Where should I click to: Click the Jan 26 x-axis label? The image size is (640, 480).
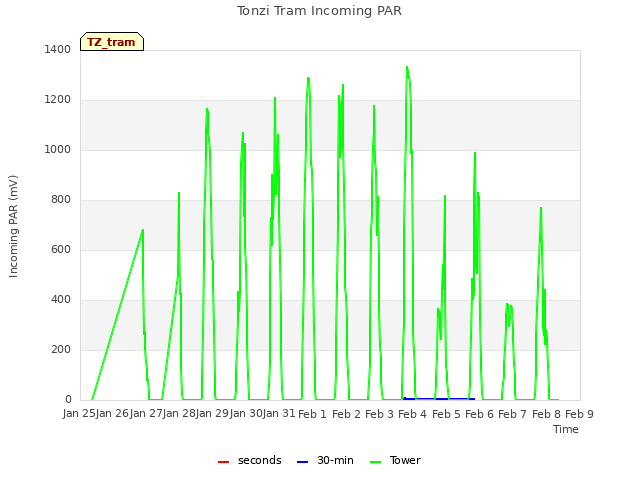click(113, 414)
